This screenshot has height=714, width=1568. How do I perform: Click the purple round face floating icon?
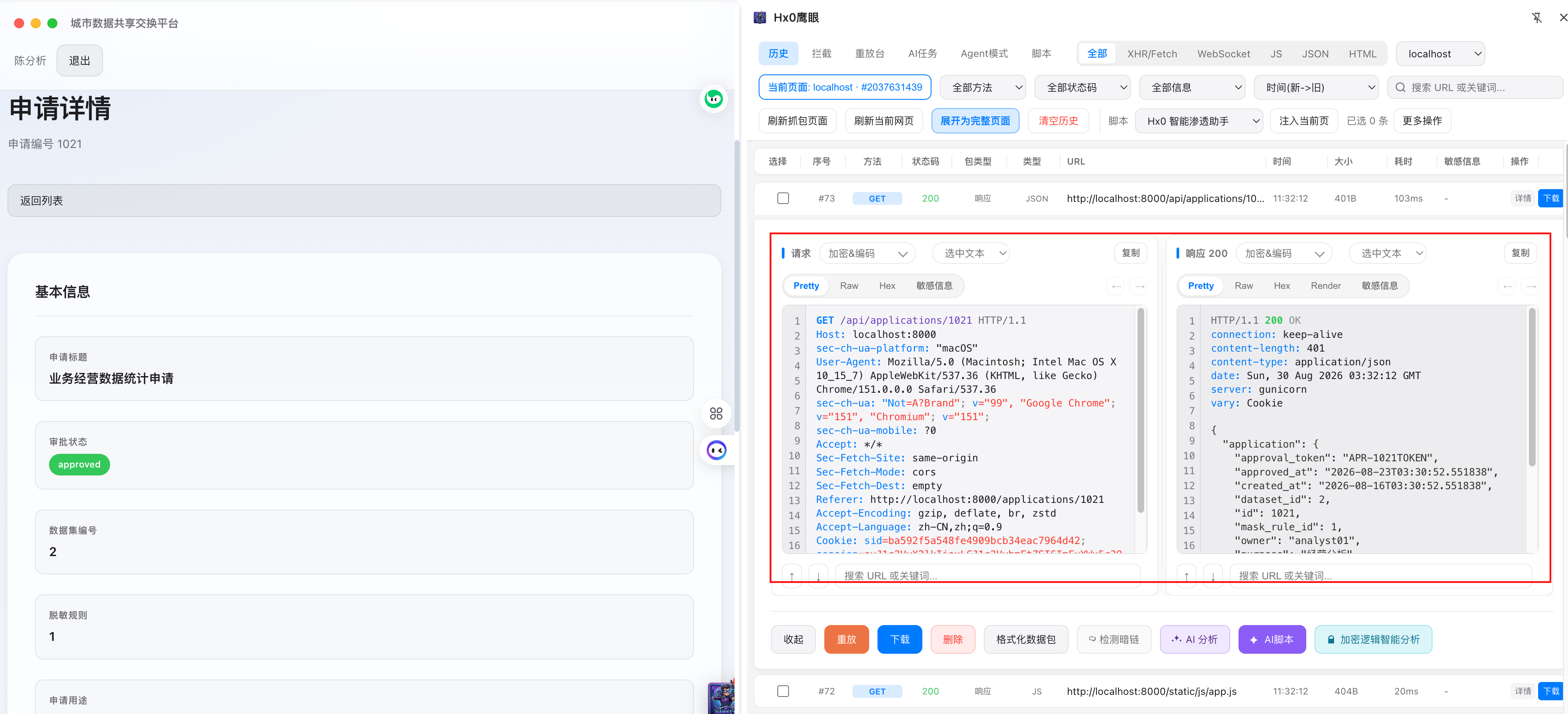716,451
